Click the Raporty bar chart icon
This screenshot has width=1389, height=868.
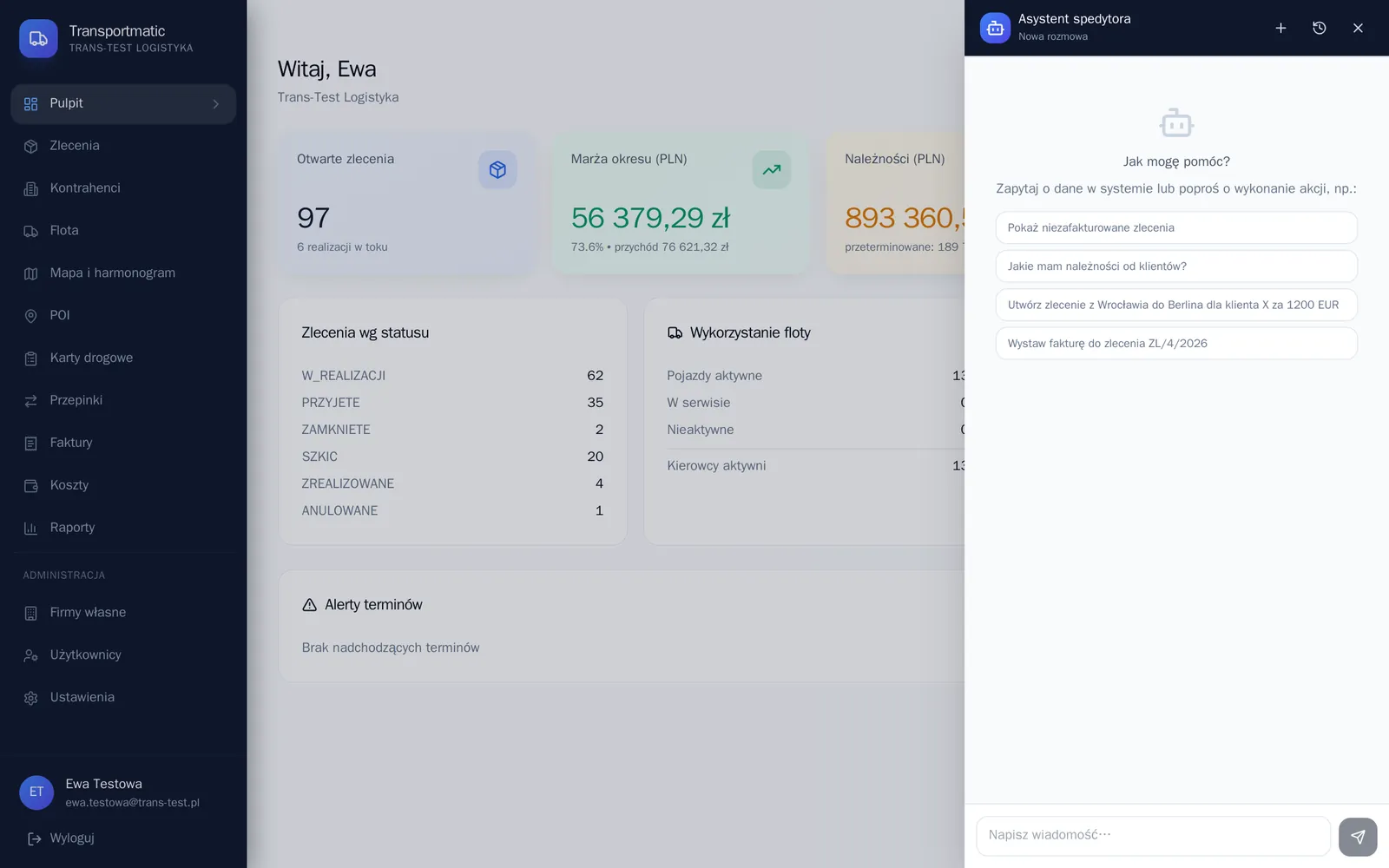(31, 529)
